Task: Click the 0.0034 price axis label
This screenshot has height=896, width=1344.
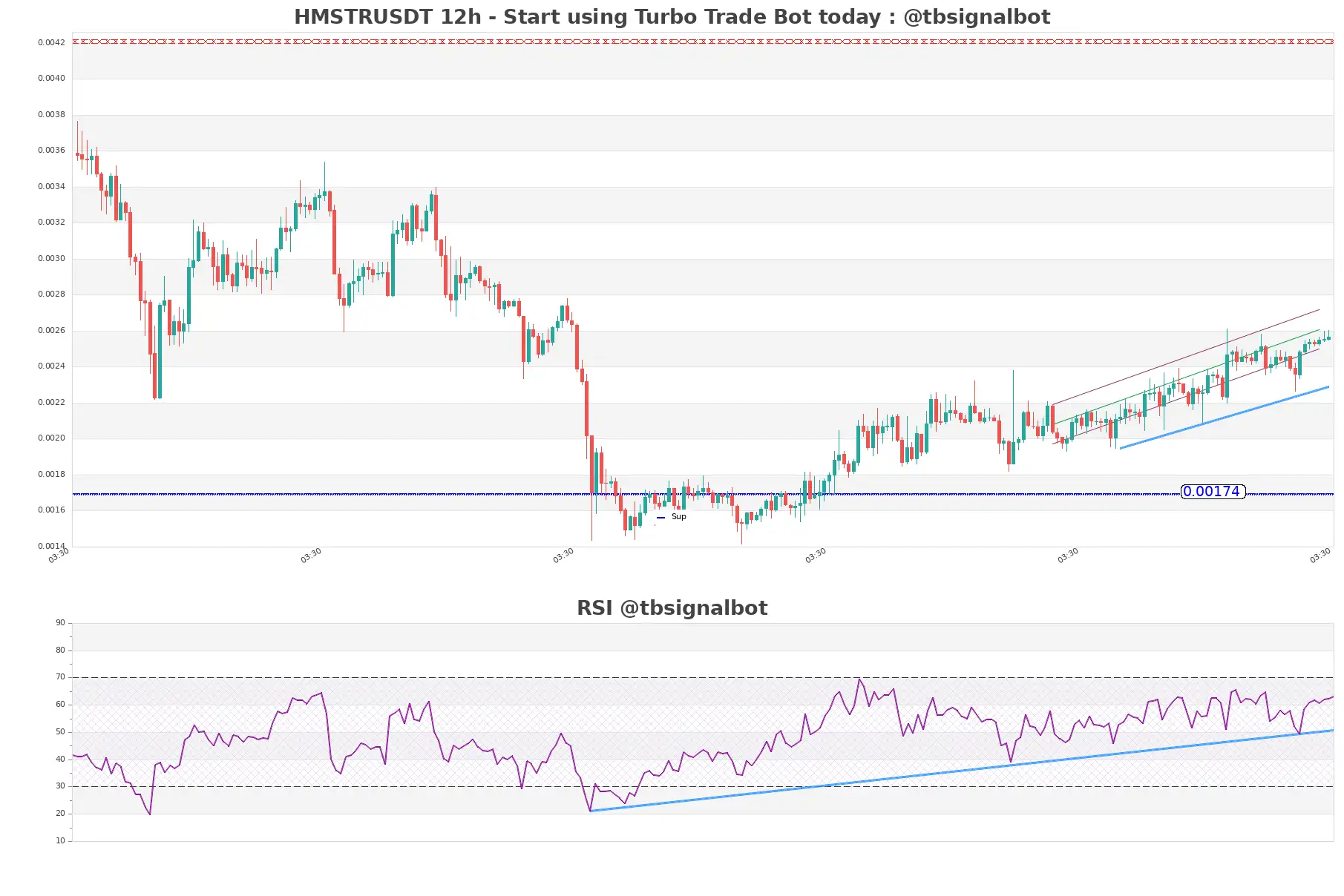Action: point(51,186)
